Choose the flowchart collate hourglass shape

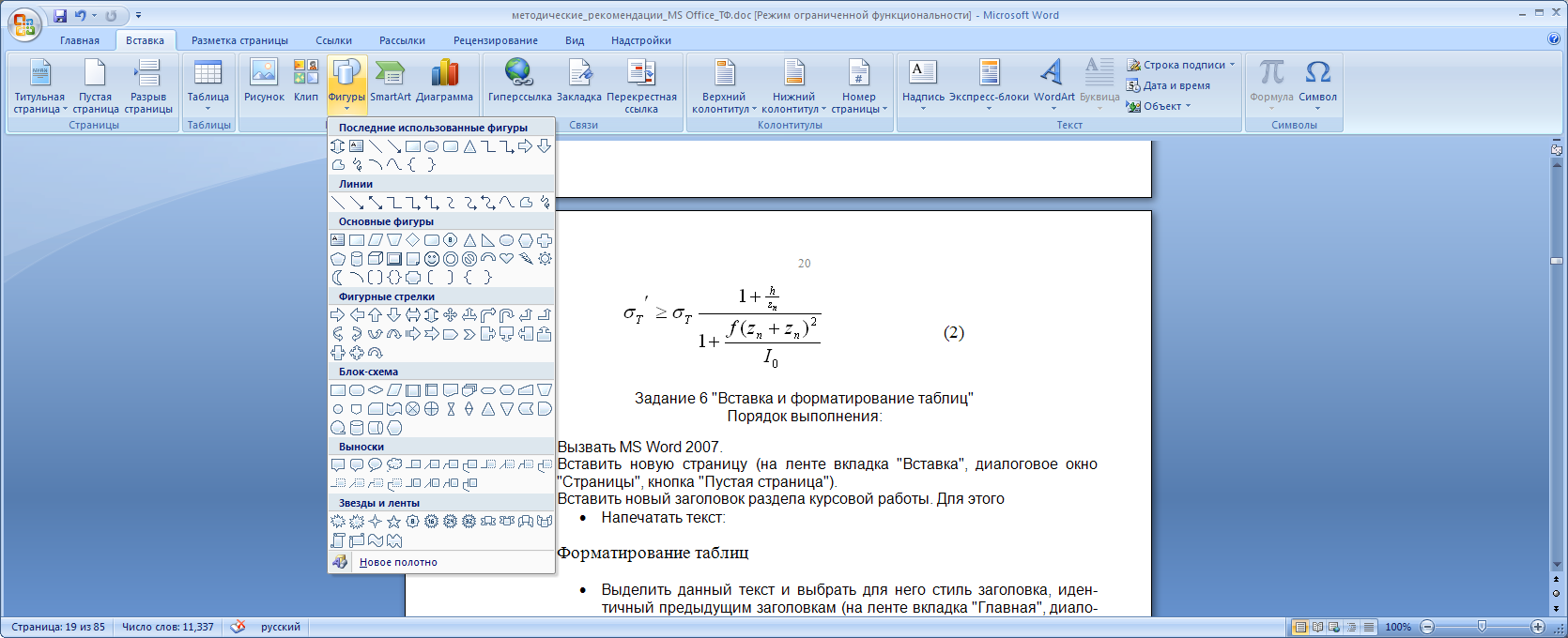point(451,409)
